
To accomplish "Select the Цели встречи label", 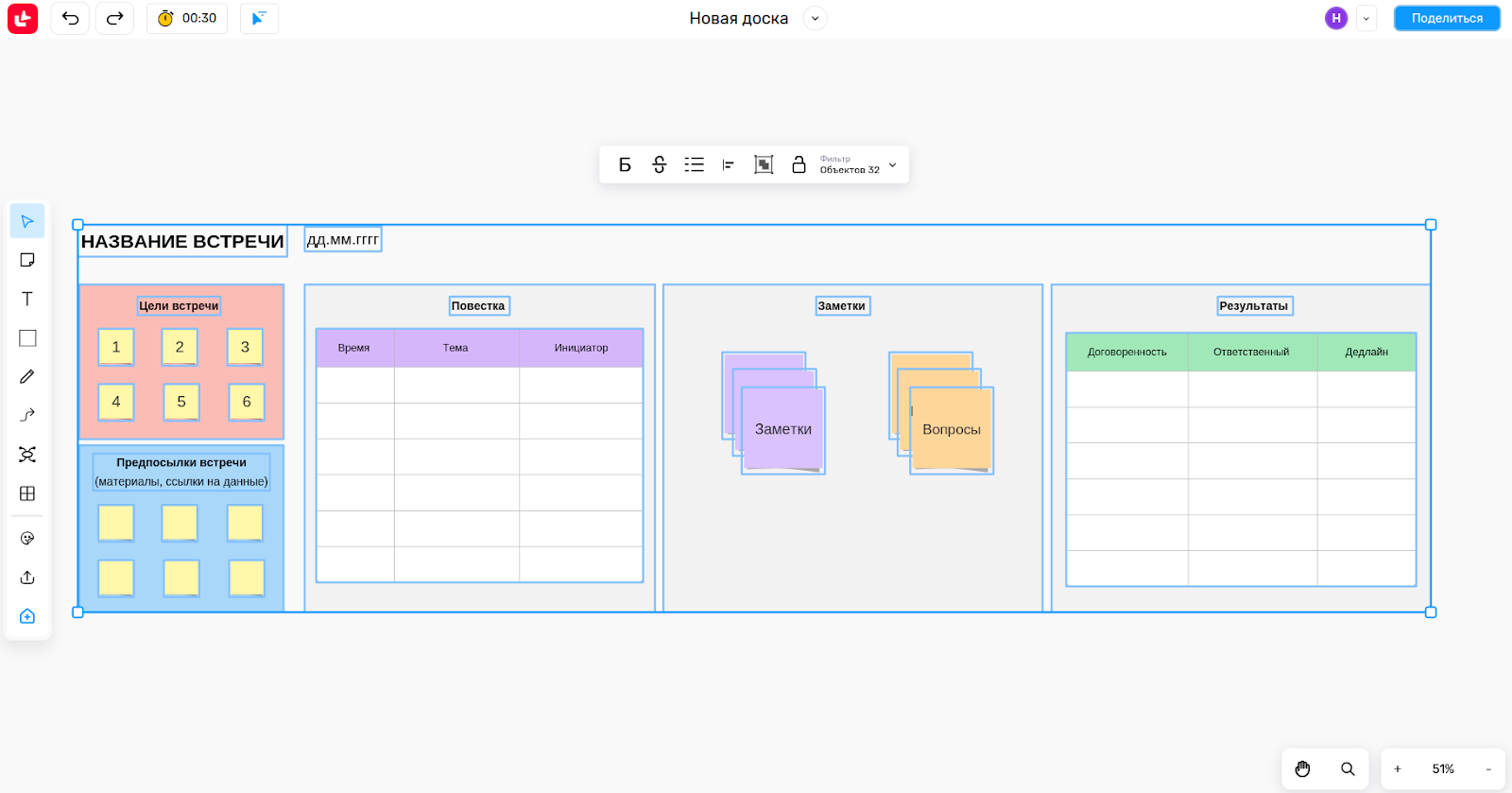I will [x=179, y=306].
